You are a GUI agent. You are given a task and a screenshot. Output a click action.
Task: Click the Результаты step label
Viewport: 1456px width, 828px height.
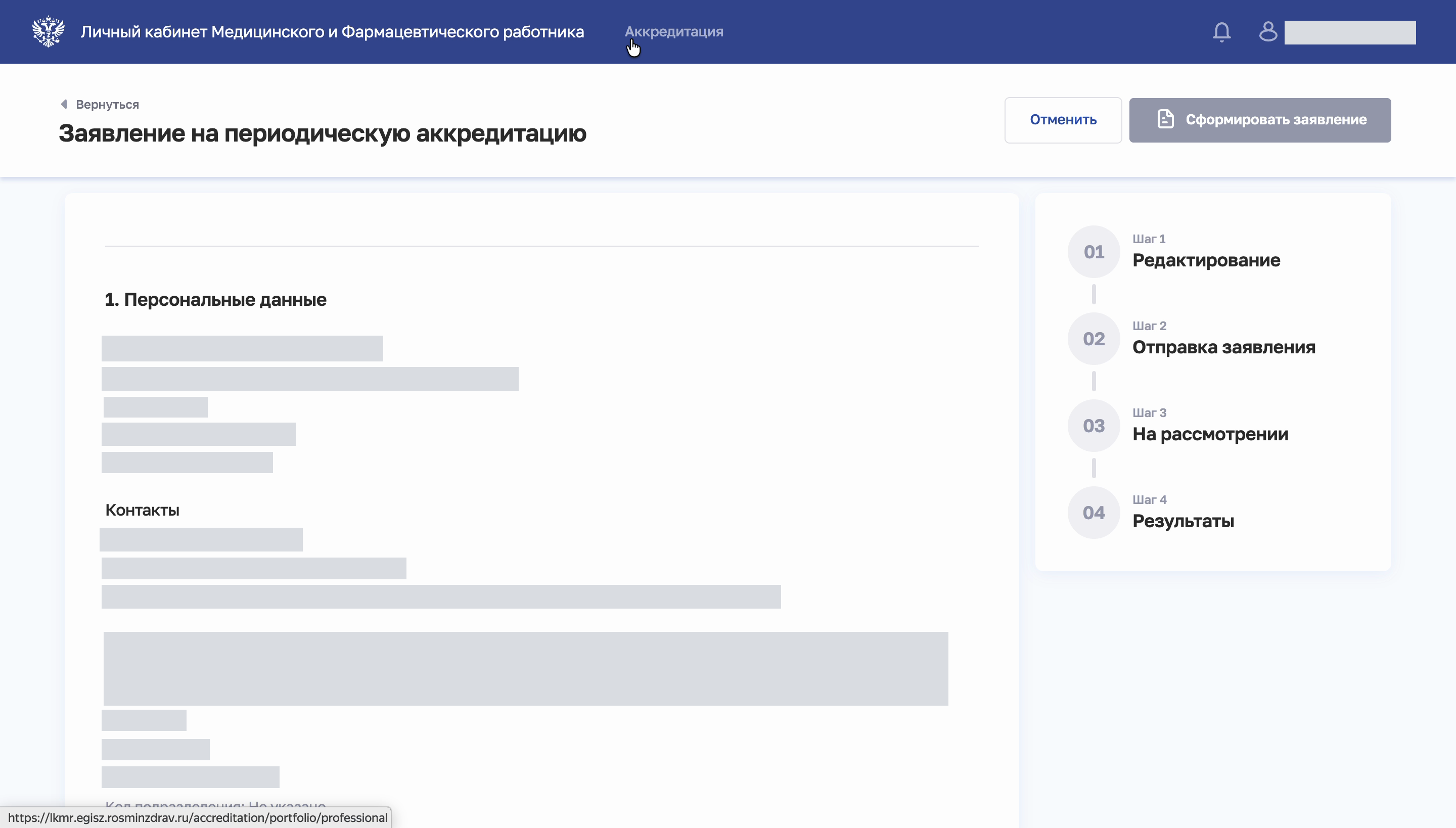pyautogui.click(x=1183, y=522)
